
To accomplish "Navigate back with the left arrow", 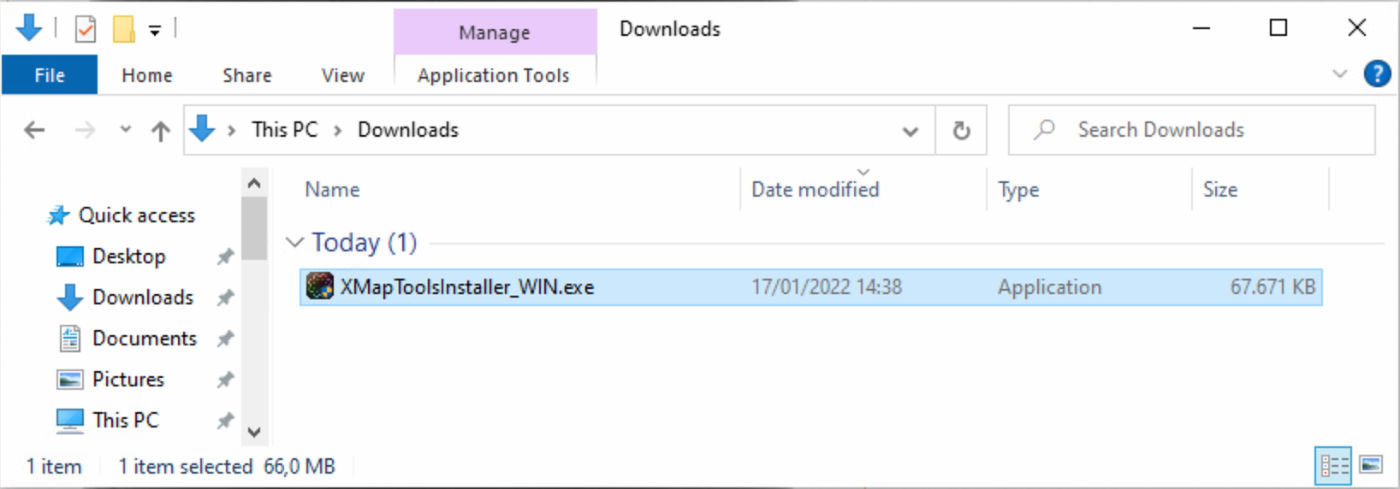I will coord(34,130).
